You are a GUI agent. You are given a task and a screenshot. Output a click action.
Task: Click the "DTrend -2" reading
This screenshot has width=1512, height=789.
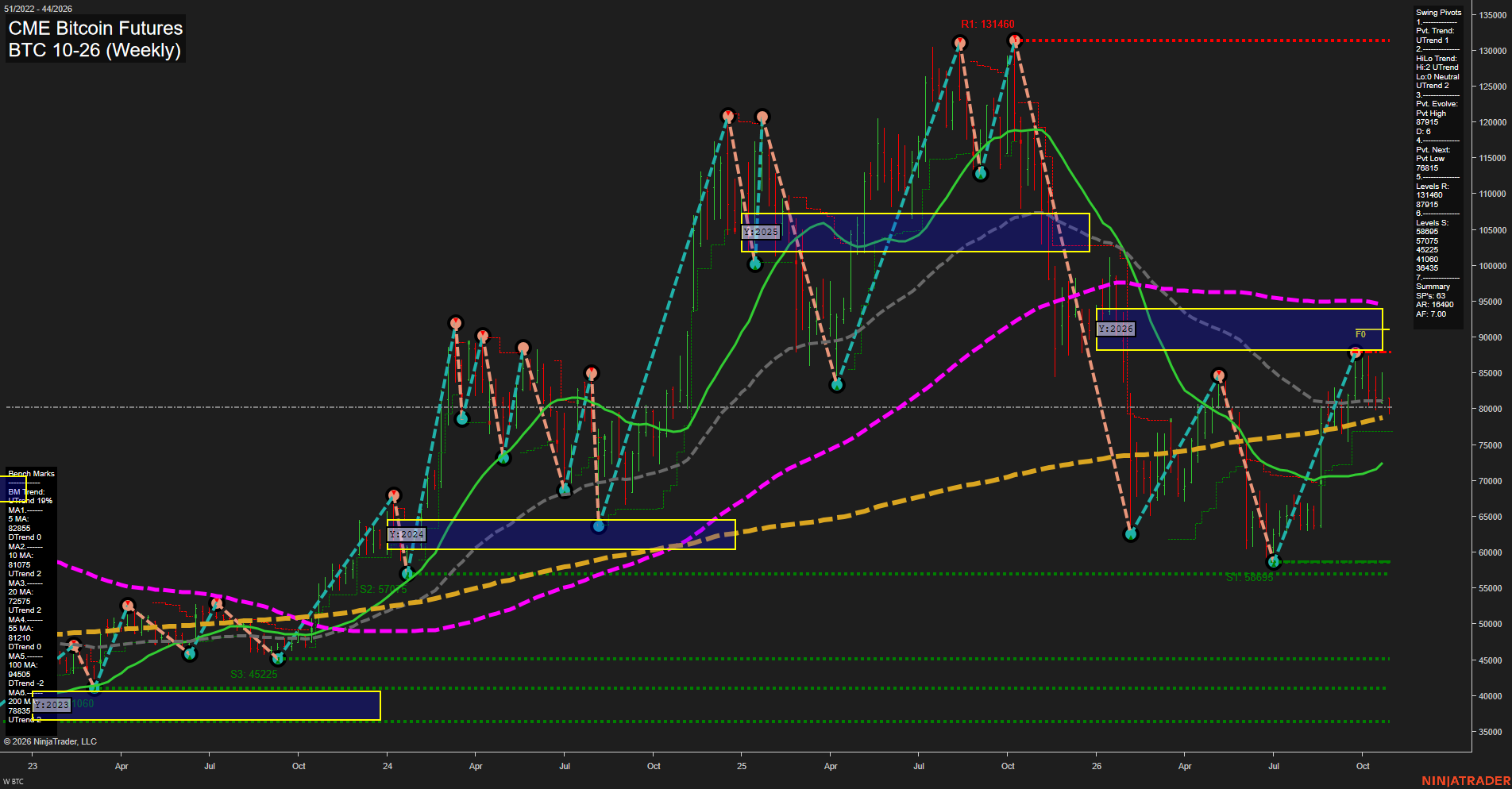(26, 683)
